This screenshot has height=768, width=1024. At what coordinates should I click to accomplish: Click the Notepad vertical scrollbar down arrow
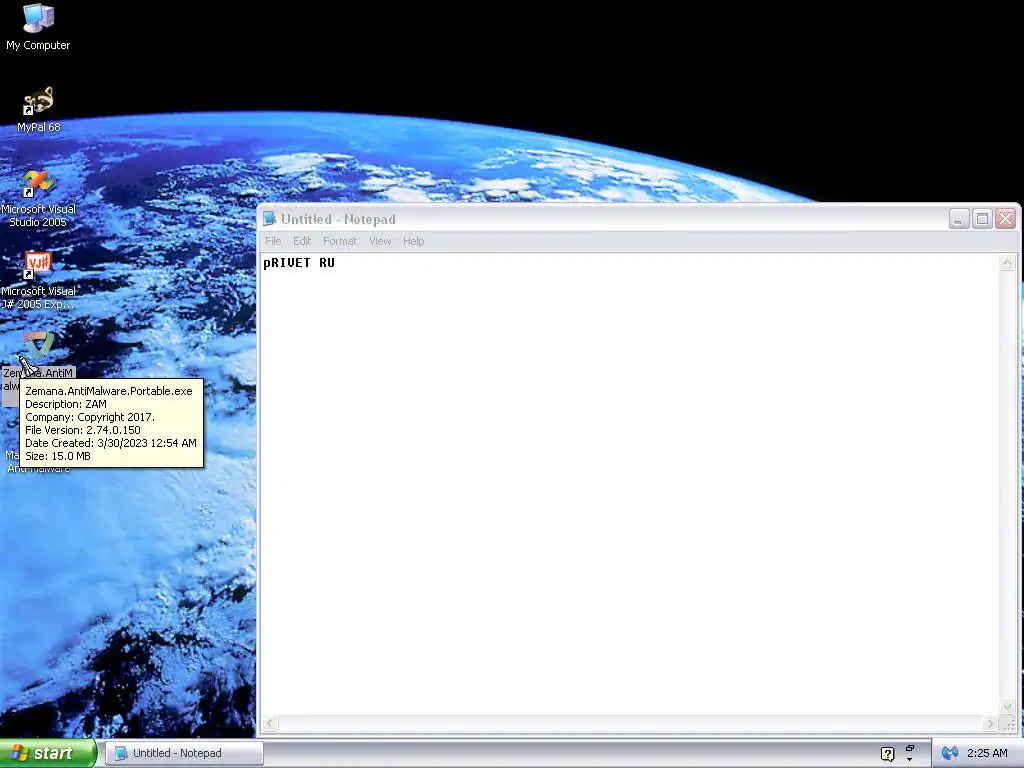tap(1007, 707)
